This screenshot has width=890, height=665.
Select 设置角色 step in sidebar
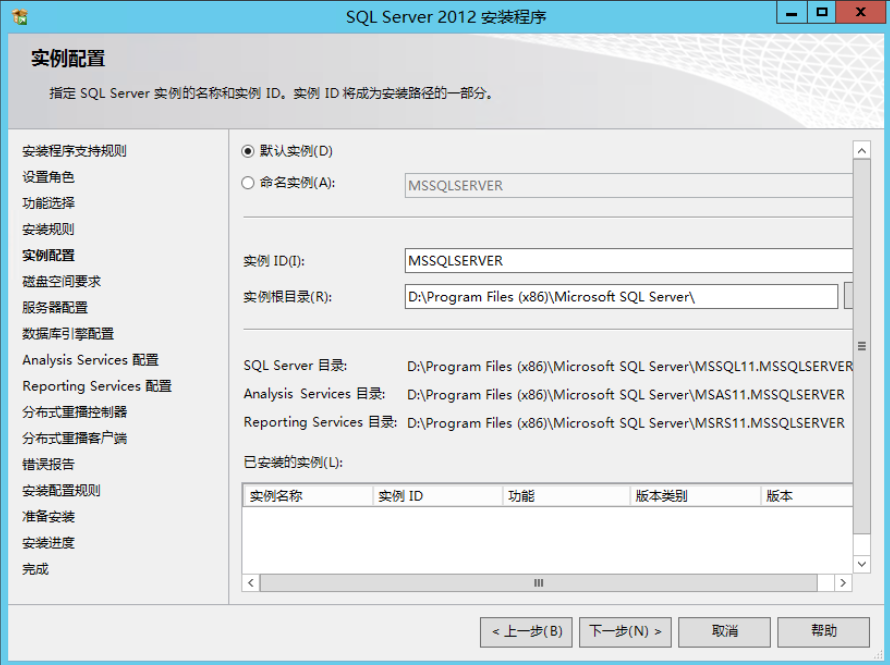48,177
